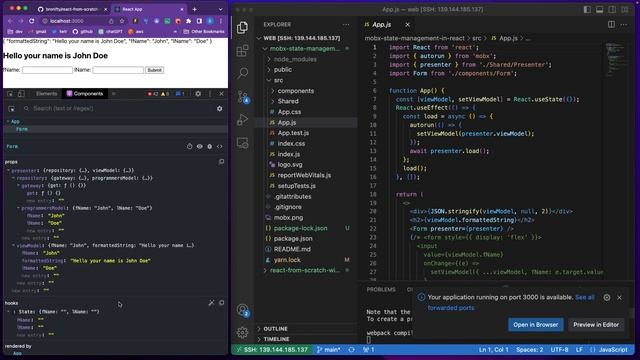Toggle the bottom panel layout in VS Code title bar
Image resolution: width=640 pixels, height=360 pixels.
coord(600,9)
